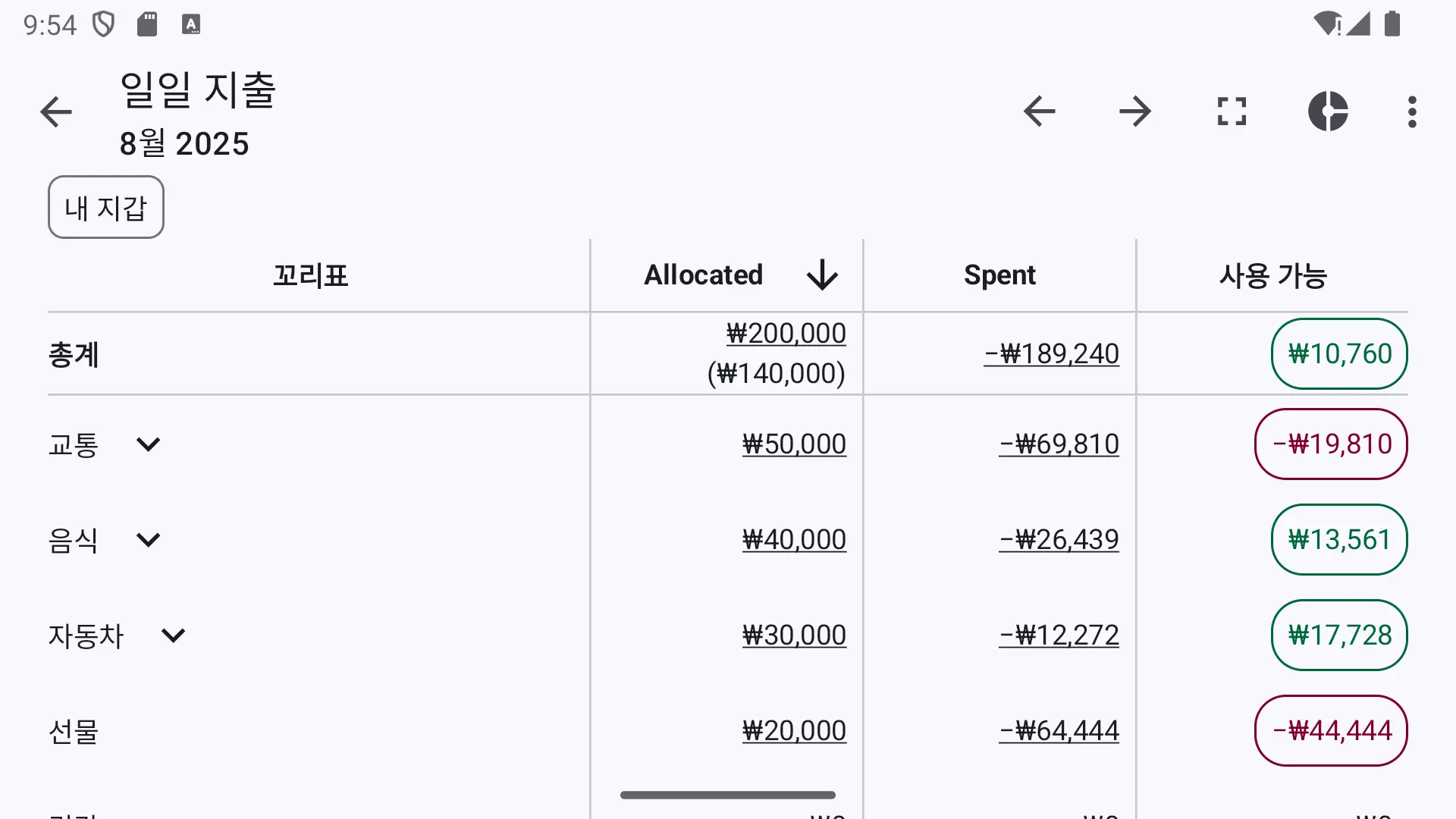Select the 내 지갑 account chip
The image size is (1456, 819).
106,207
